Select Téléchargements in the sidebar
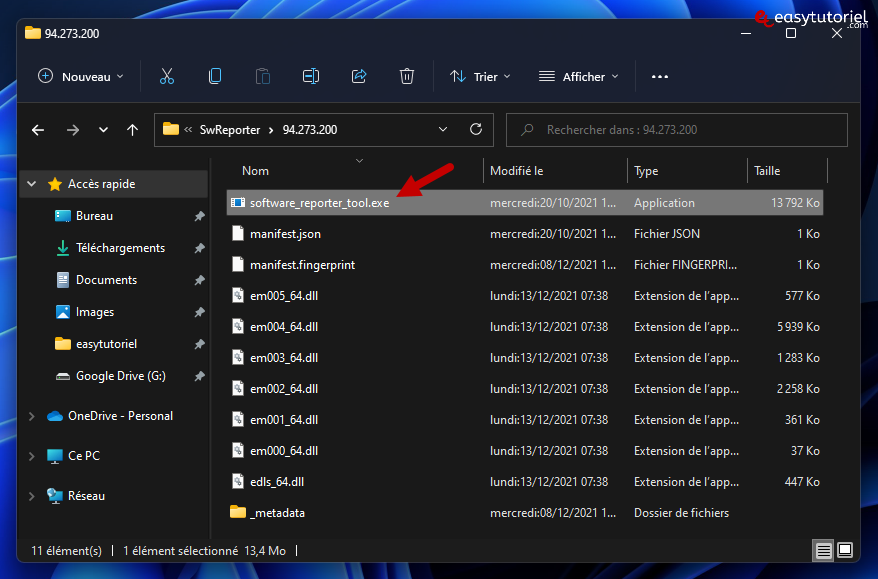 (x=120, y=248)
